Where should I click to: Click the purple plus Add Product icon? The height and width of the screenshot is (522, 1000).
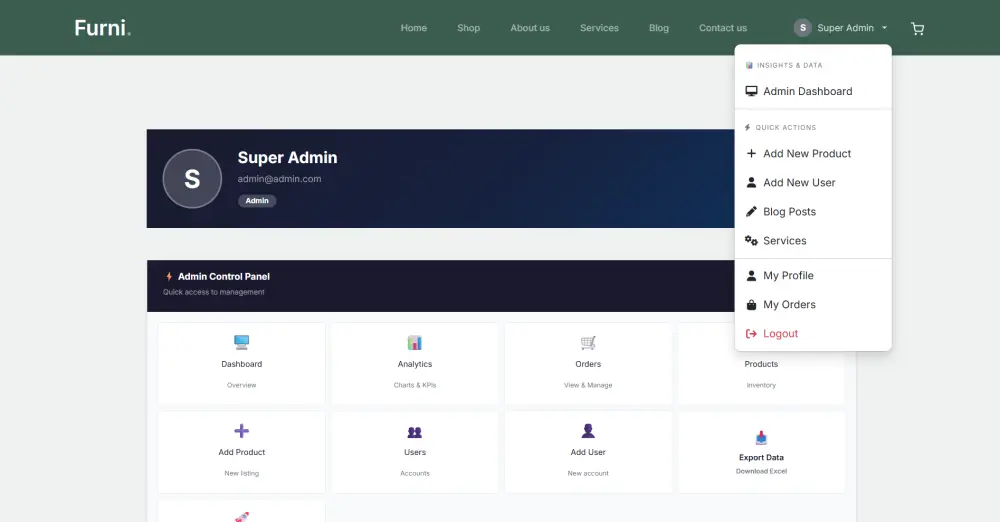(242, 431)
